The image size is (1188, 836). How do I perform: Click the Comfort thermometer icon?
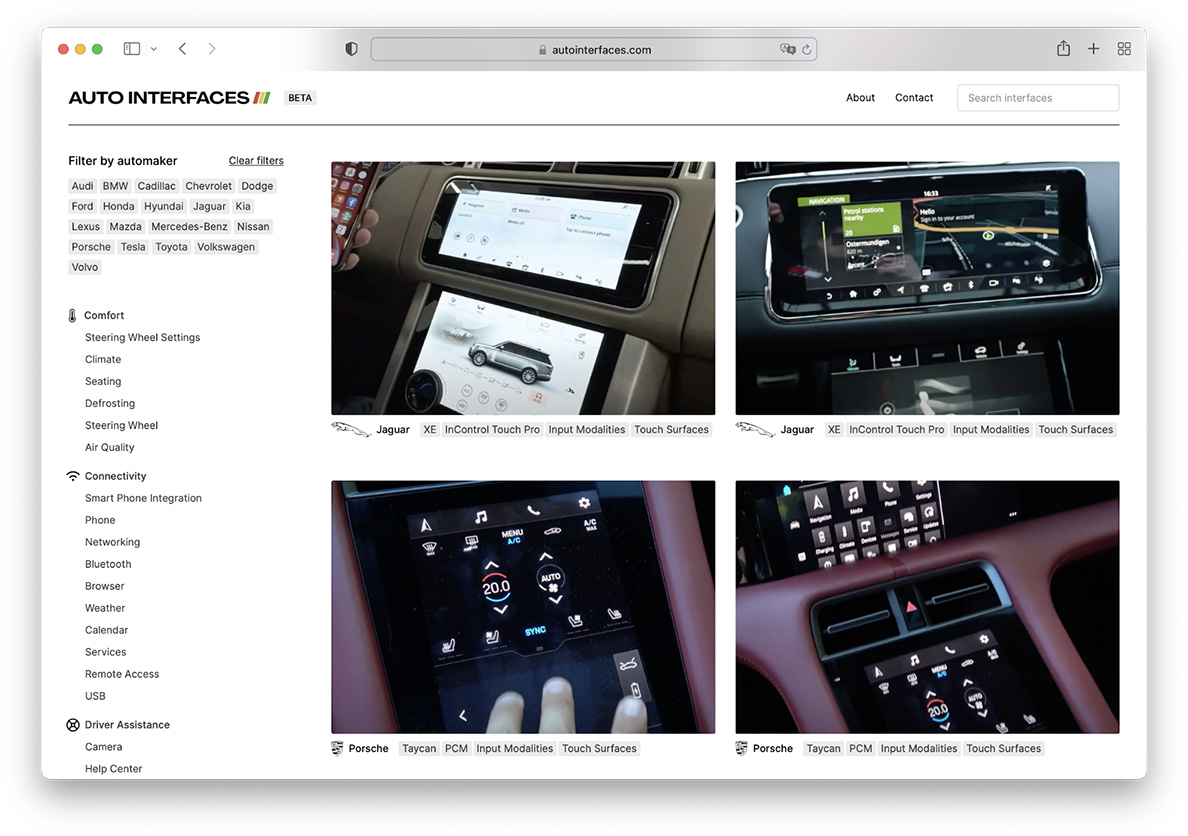(73, 315)
